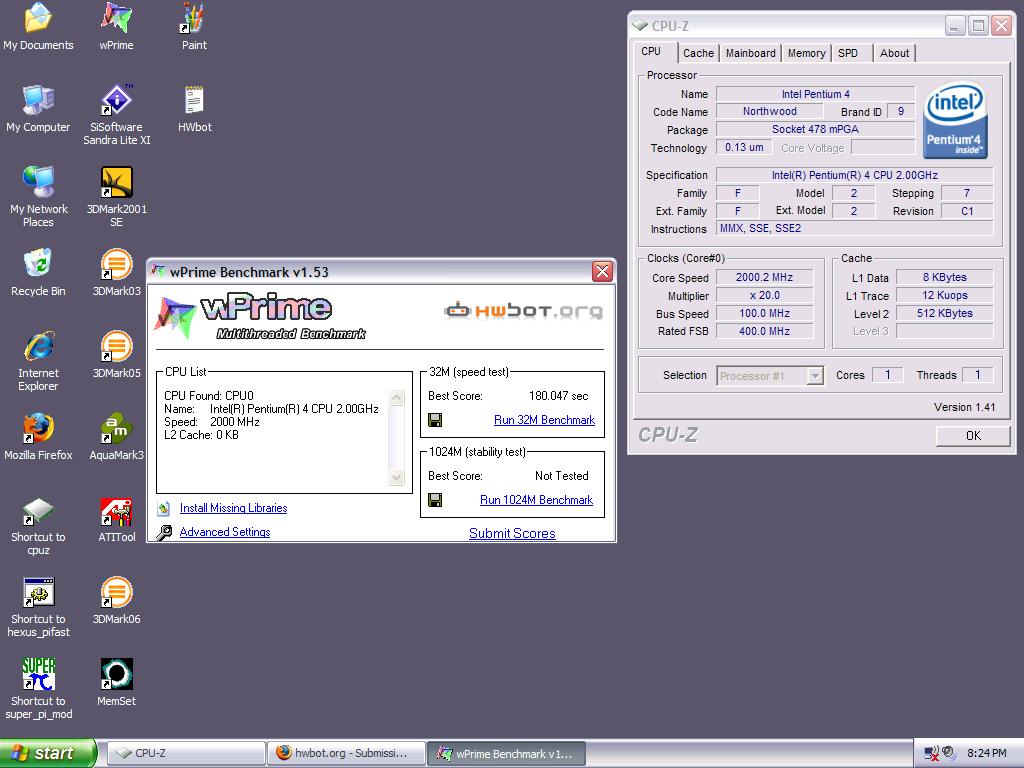
Task: Click the save icon for 32M score
Action: (x=435, y=420)
